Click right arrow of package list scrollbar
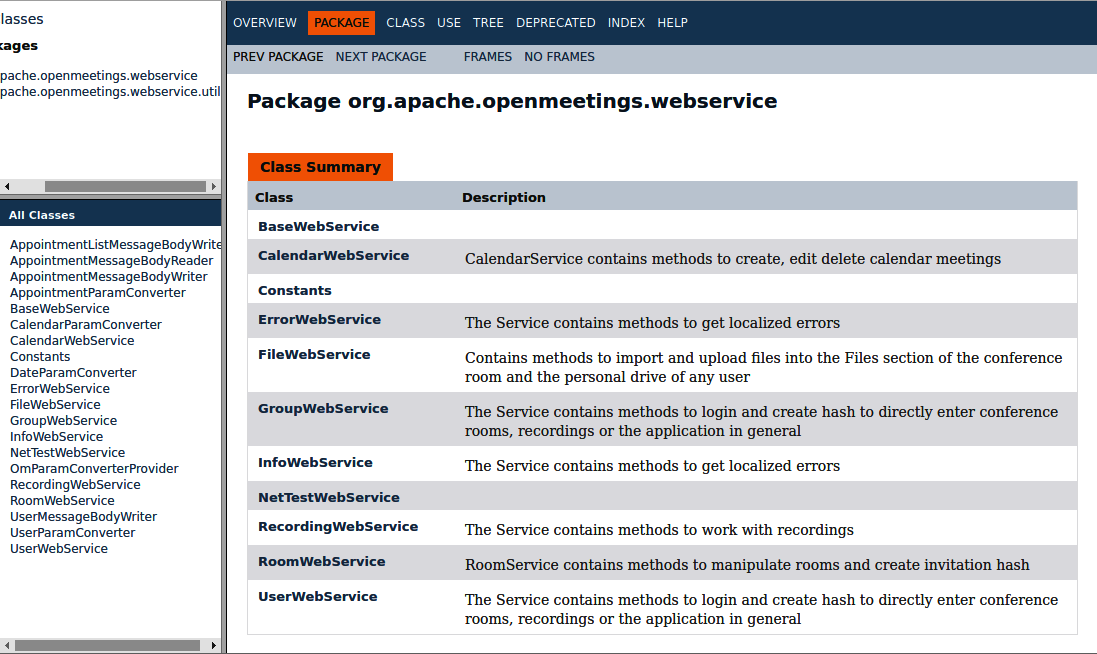The height and width of the screenshot is (654, 1097). pos(213,186)
